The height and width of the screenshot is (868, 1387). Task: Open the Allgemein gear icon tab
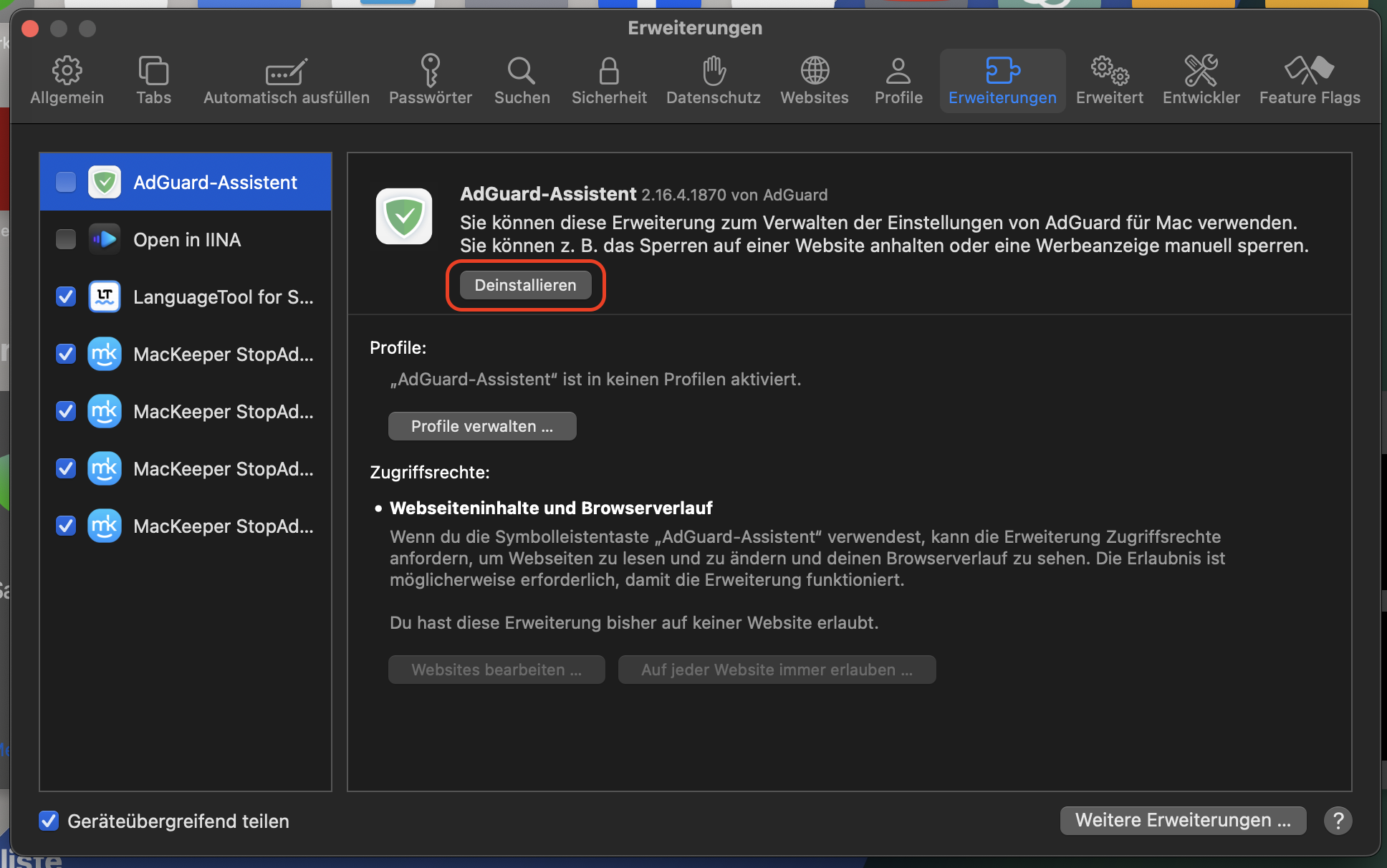click(67, 70)
